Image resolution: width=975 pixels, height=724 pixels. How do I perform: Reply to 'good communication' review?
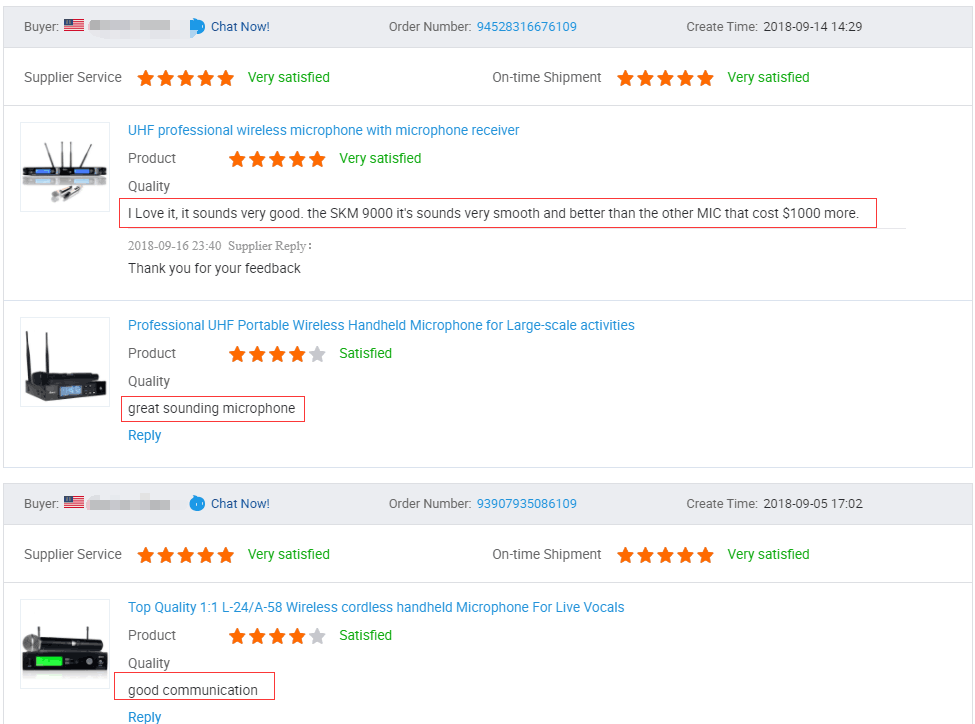point(144,717)
